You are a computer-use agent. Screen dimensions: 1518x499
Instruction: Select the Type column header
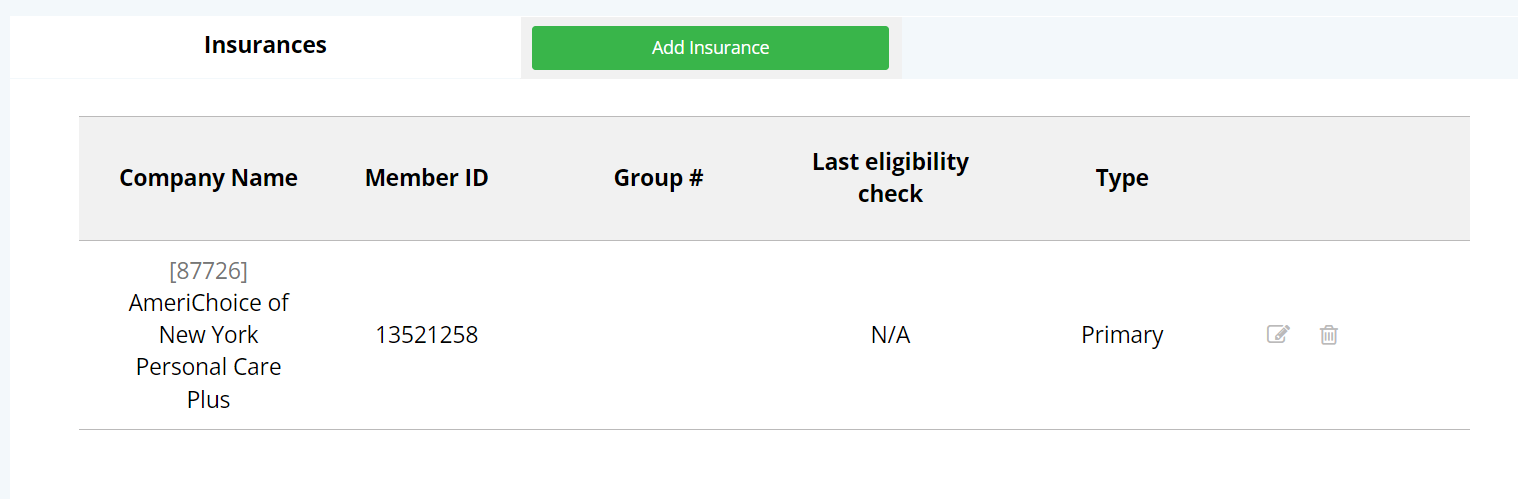[x=1122, y=178]
